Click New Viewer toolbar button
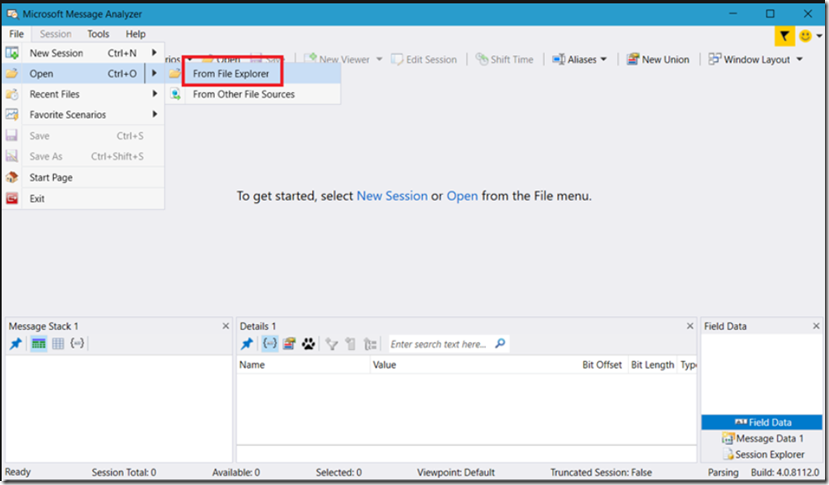 click(x=338, y=60)
